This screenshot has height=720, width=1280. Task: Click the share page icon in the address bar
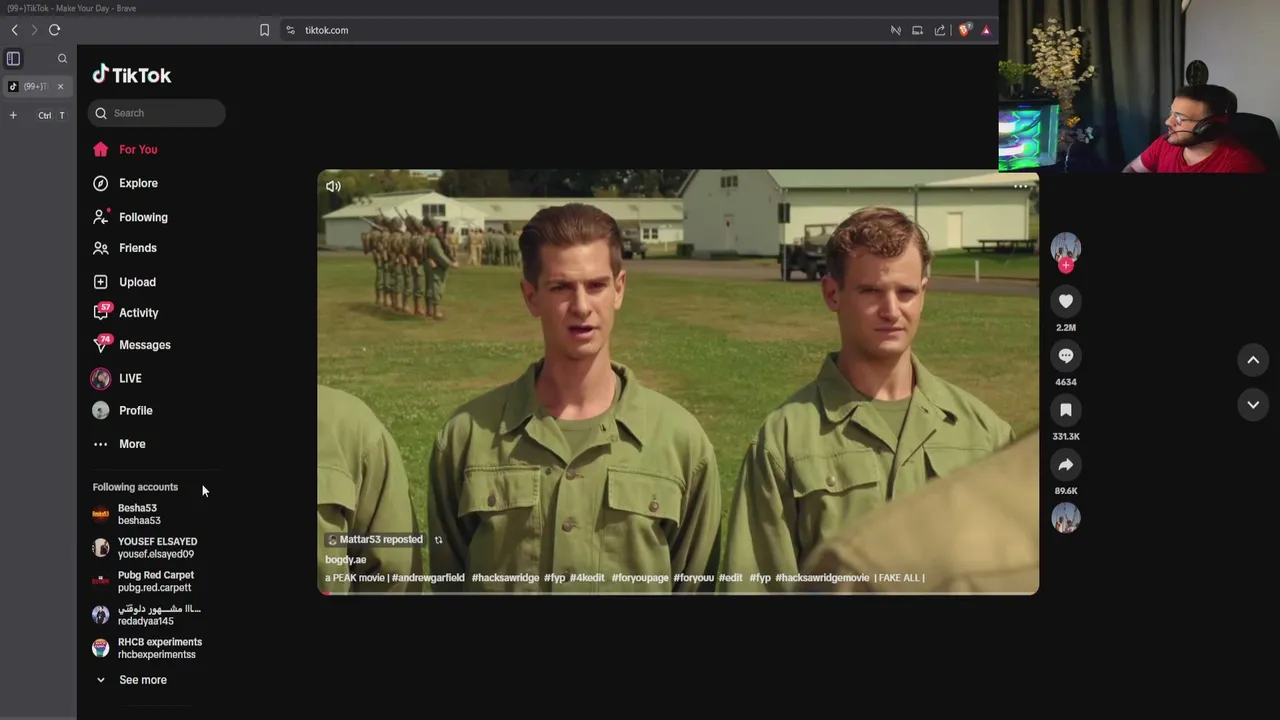coord(940,30)
